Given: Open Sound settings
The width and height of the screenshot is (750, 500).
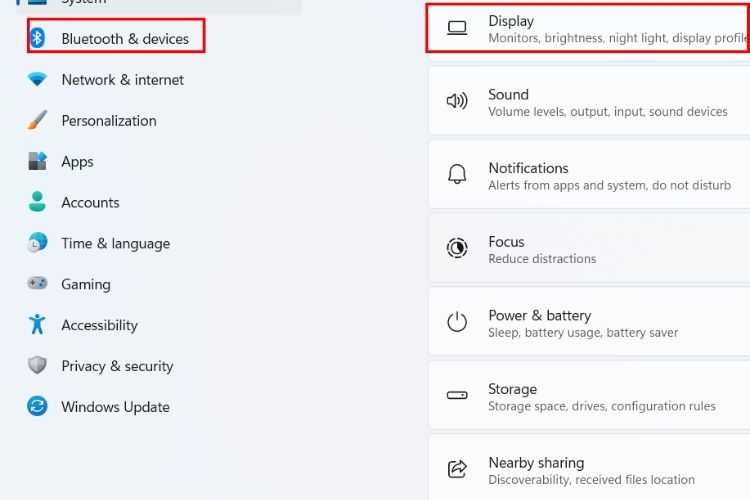Looking at the screenshot, I should click(x=588, y=102).
